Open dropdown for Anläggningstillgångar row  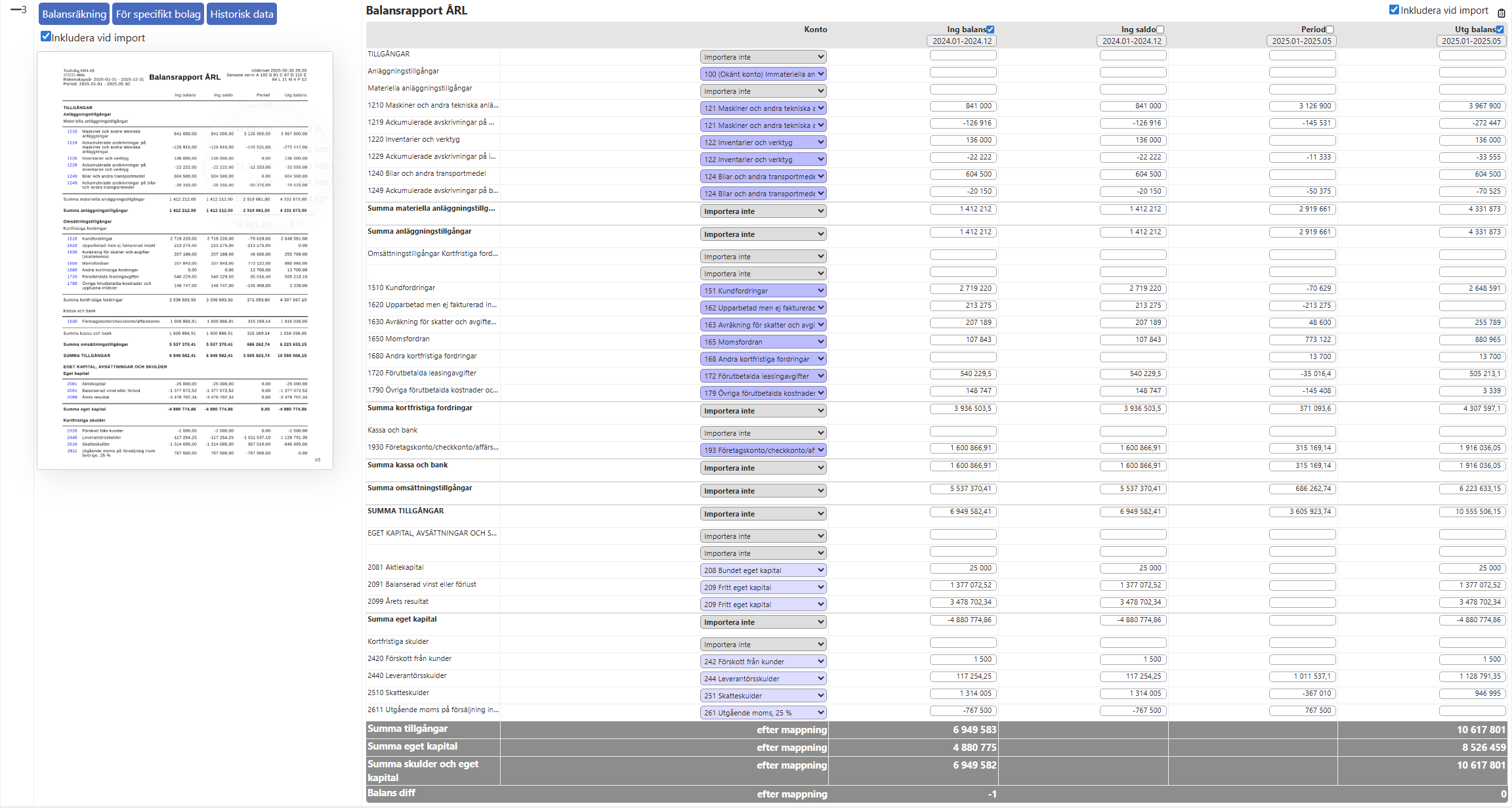763,74
